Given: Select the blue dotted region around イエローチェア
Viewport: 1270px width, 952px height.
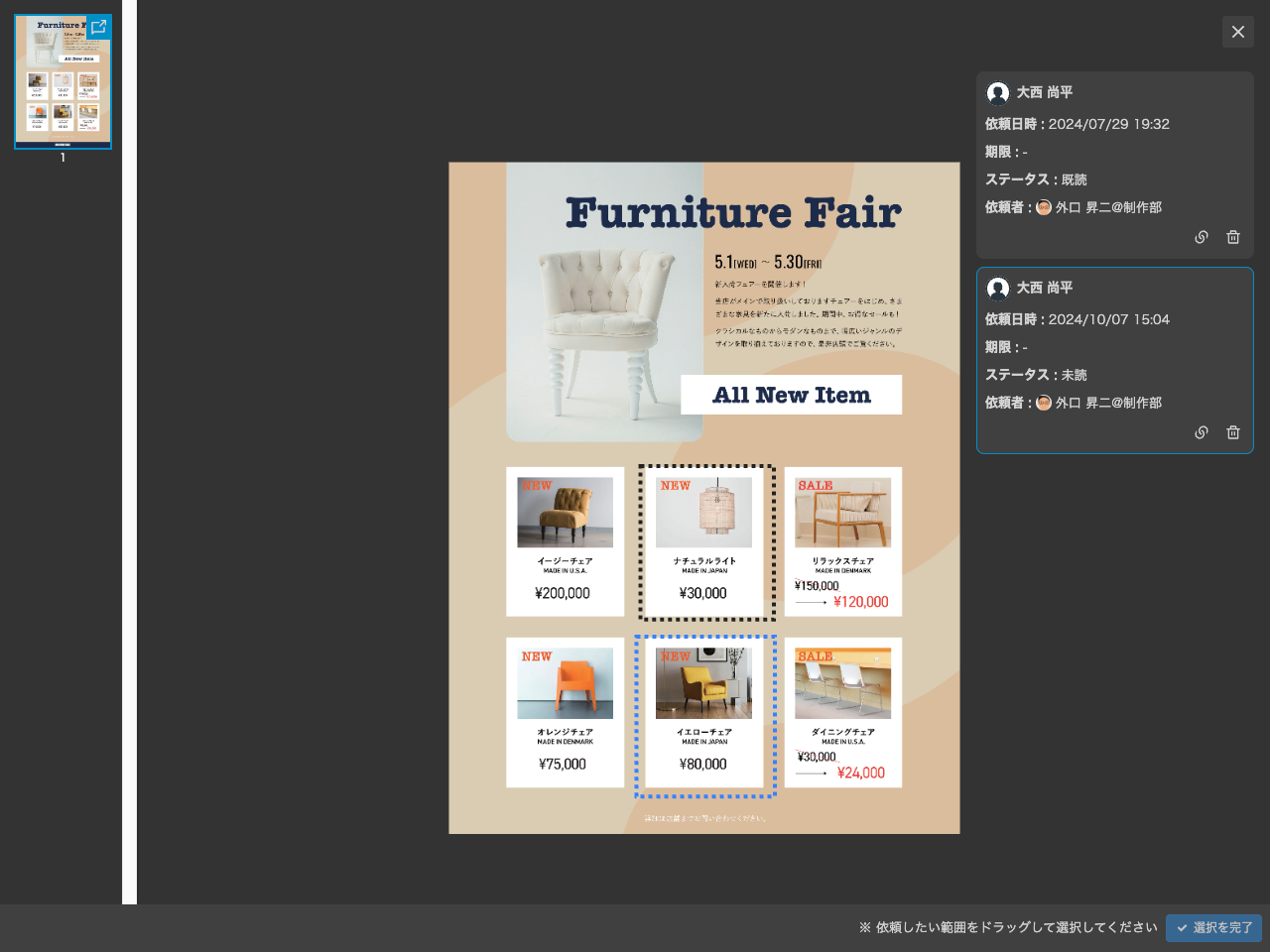Looking at the screenshot, I should [705, 716].
